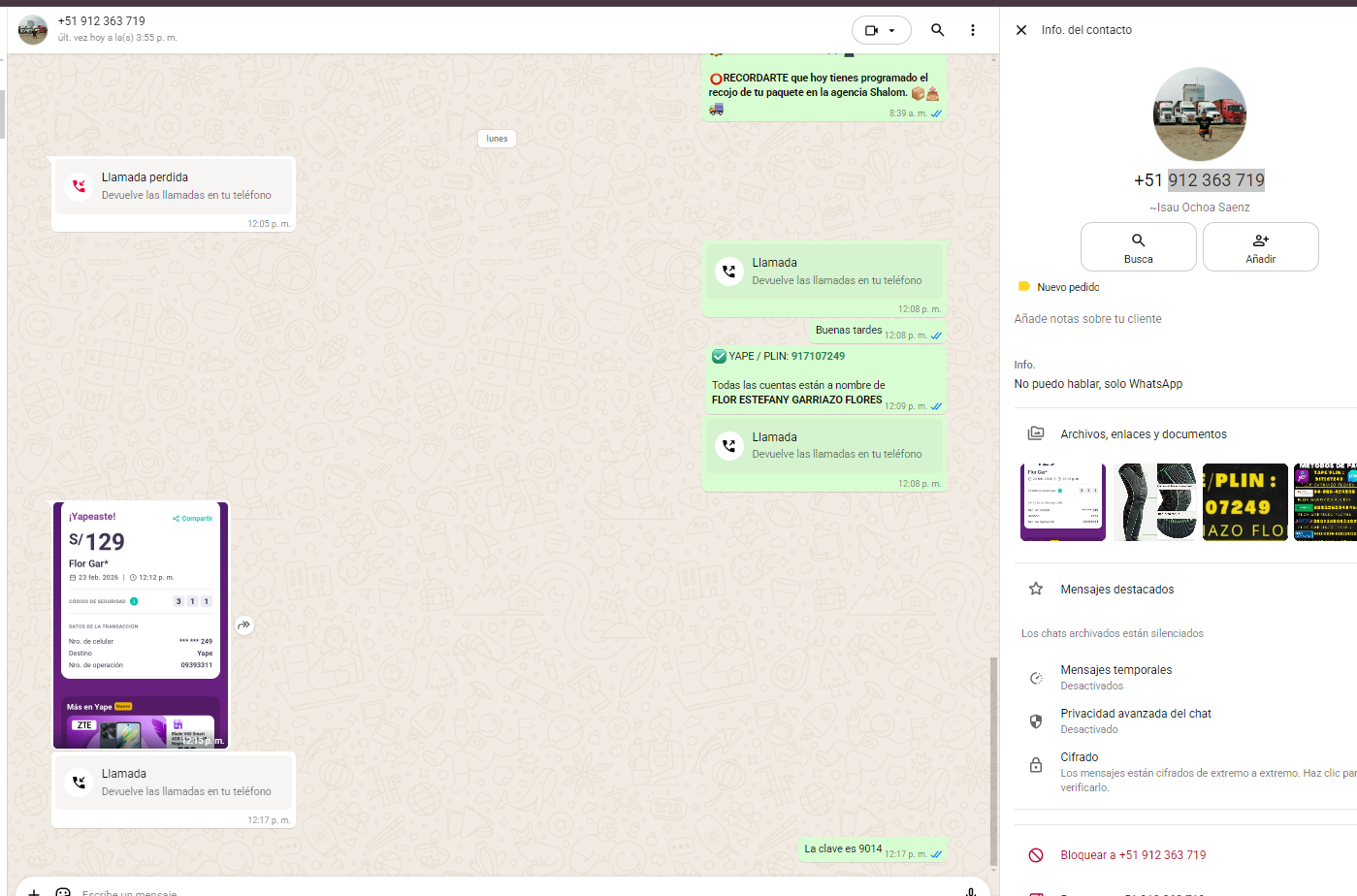Open Archivos, enlaces y documentos section
Screen dimensions: 1357x896
coord(1143,434)
